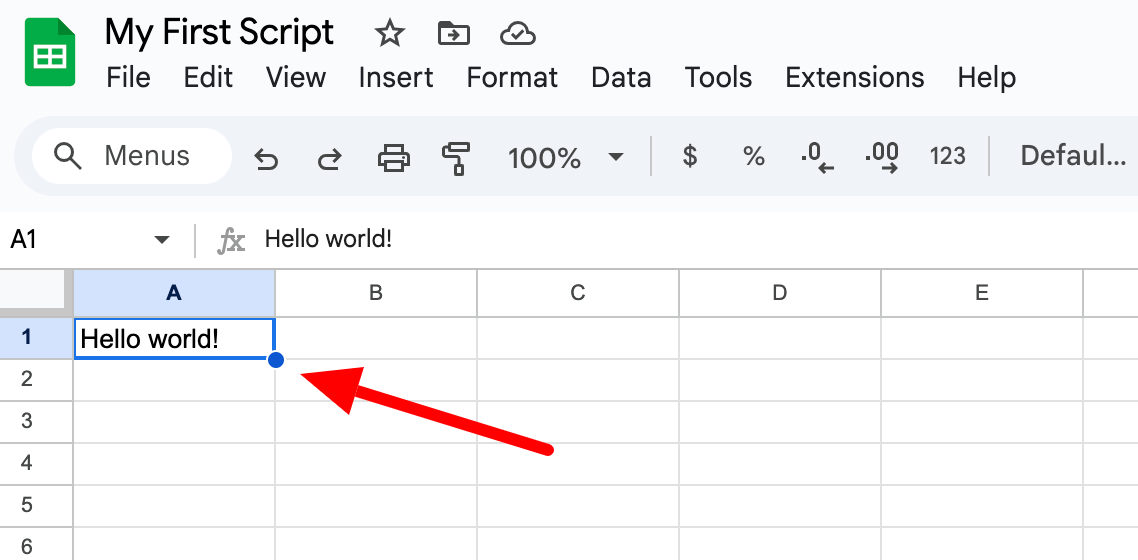Open the Data menu
This screenshot has width=1138, height=560.
(621, 77)
